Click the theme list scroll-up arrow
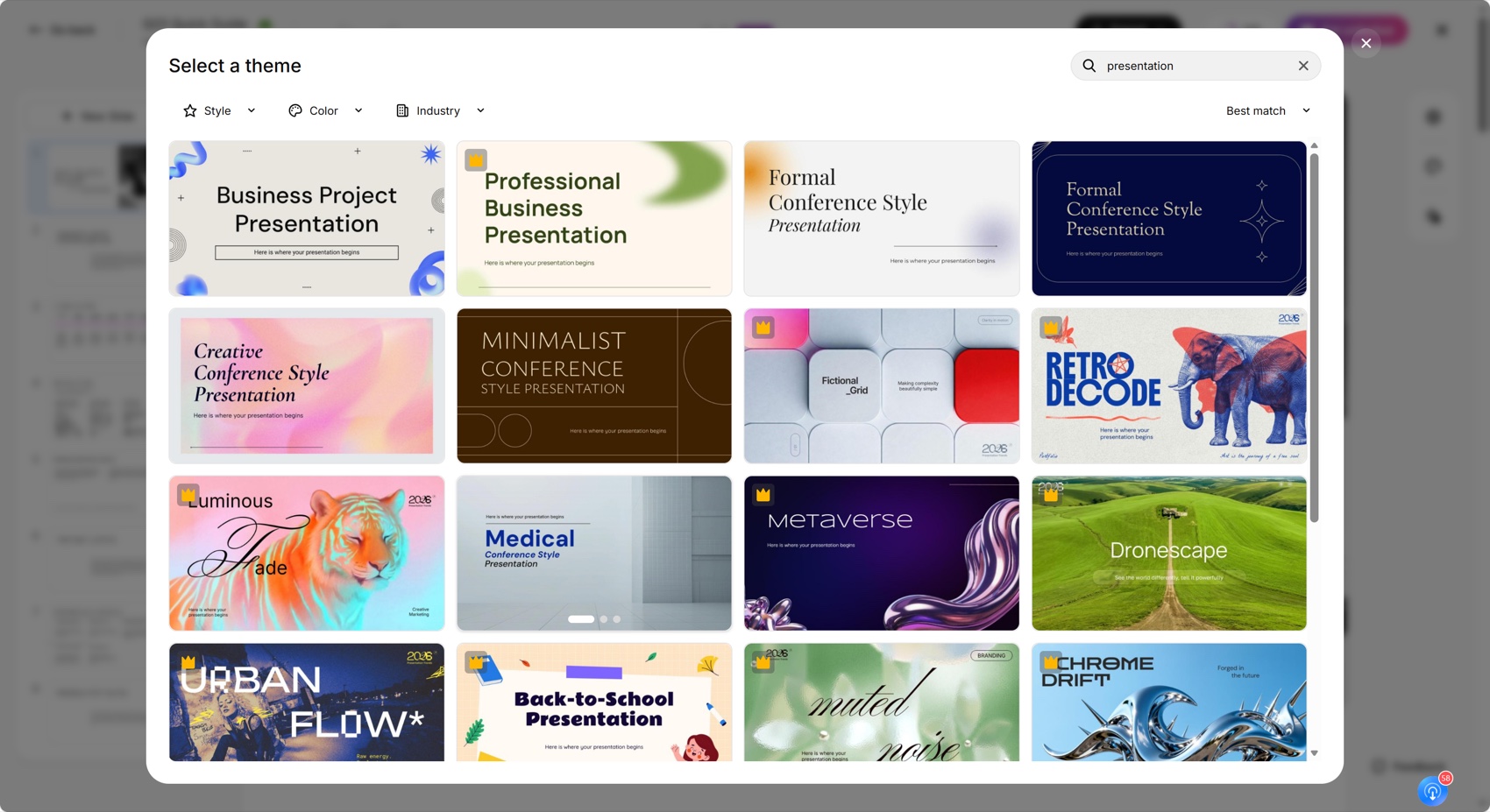Image resolution: width=1490 pixels, height=812 pixels. (1314, 145)
